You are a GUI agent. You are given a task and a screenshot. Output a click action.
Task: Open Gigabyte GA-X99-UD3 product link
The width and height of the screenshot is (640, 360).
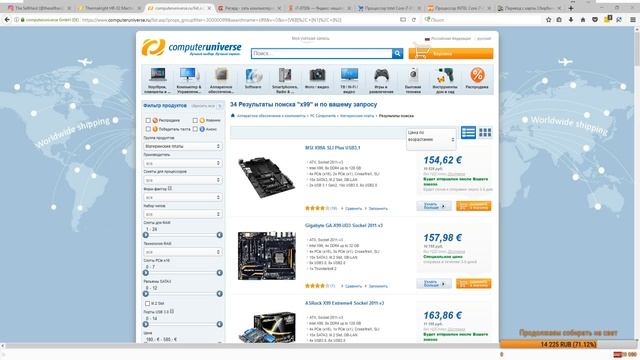(x=344, y=225)
